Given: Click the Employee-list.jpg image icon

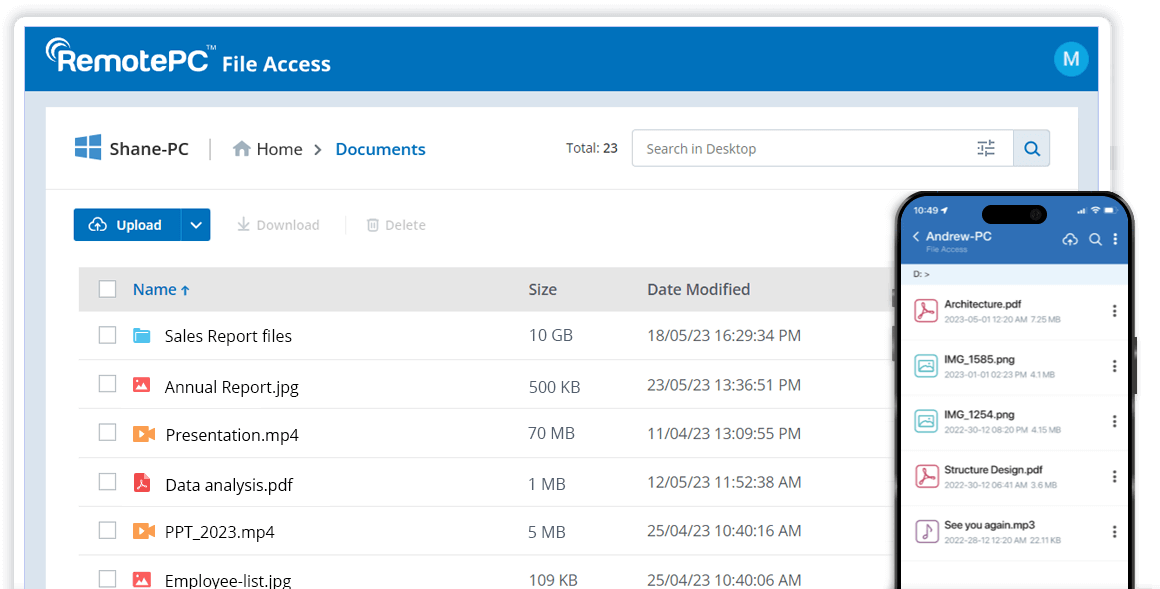Looking at the screenshot, I should [x=141, y=579].
